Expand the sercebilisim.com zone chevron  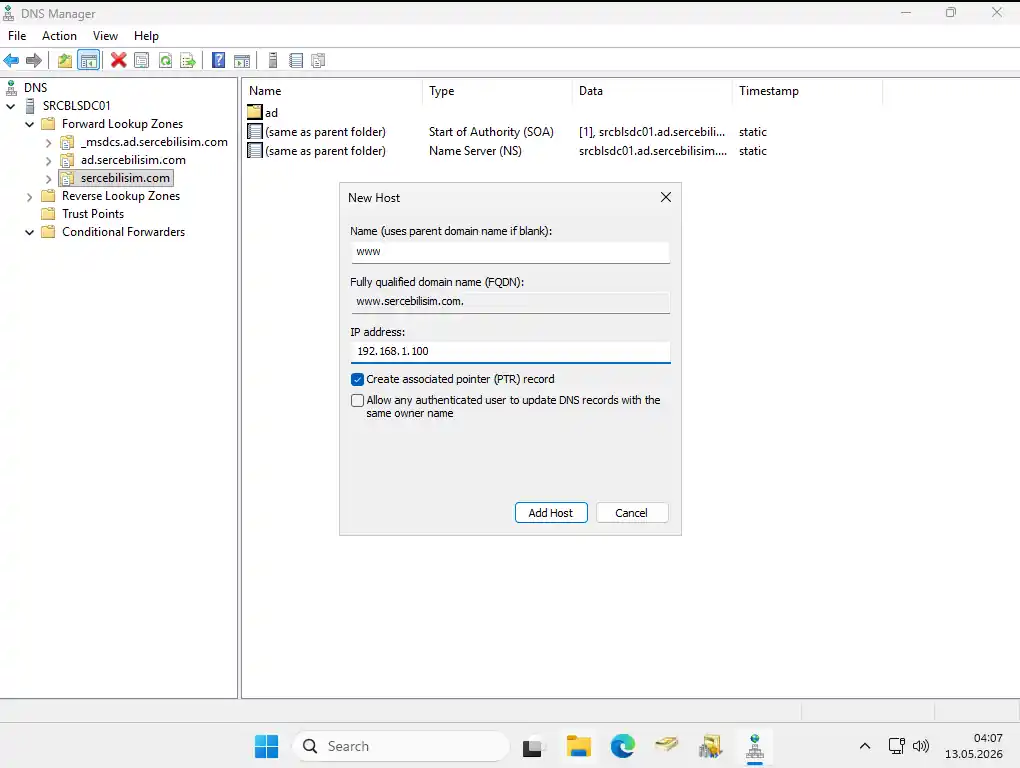click(48, 178)
